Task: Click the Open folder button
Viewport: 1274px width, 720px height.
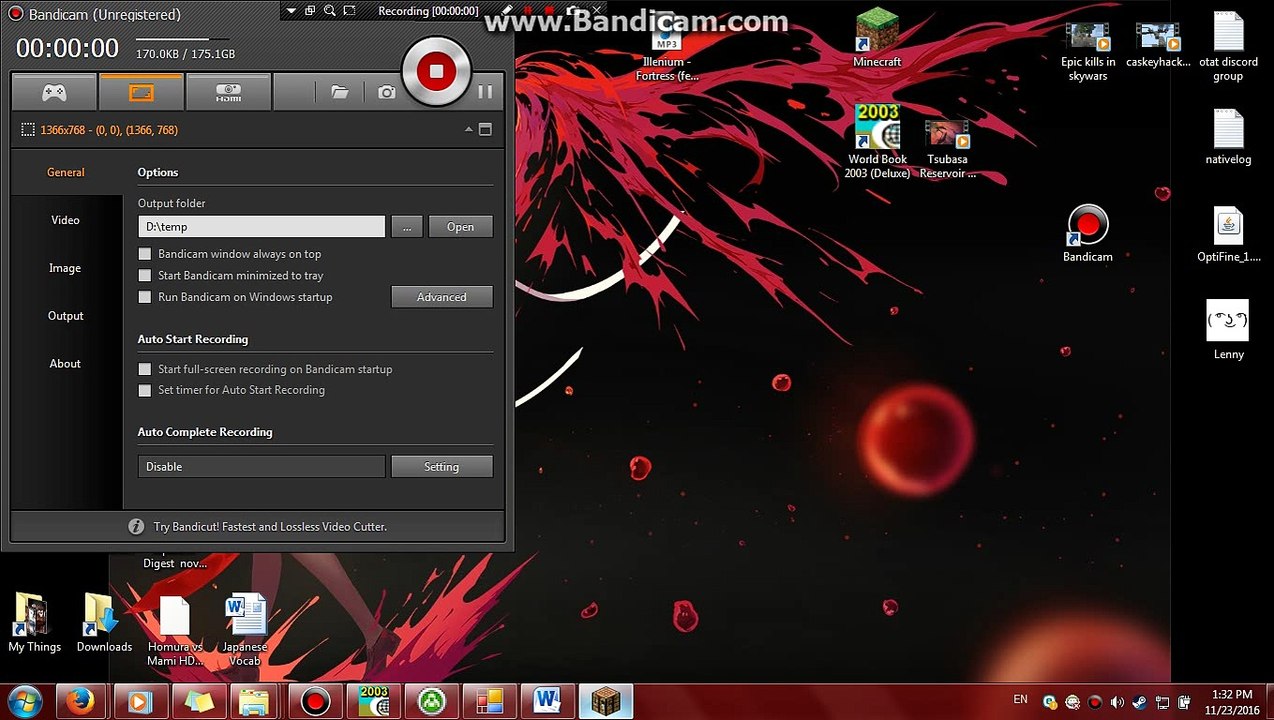Action: (x=461, y=227)
